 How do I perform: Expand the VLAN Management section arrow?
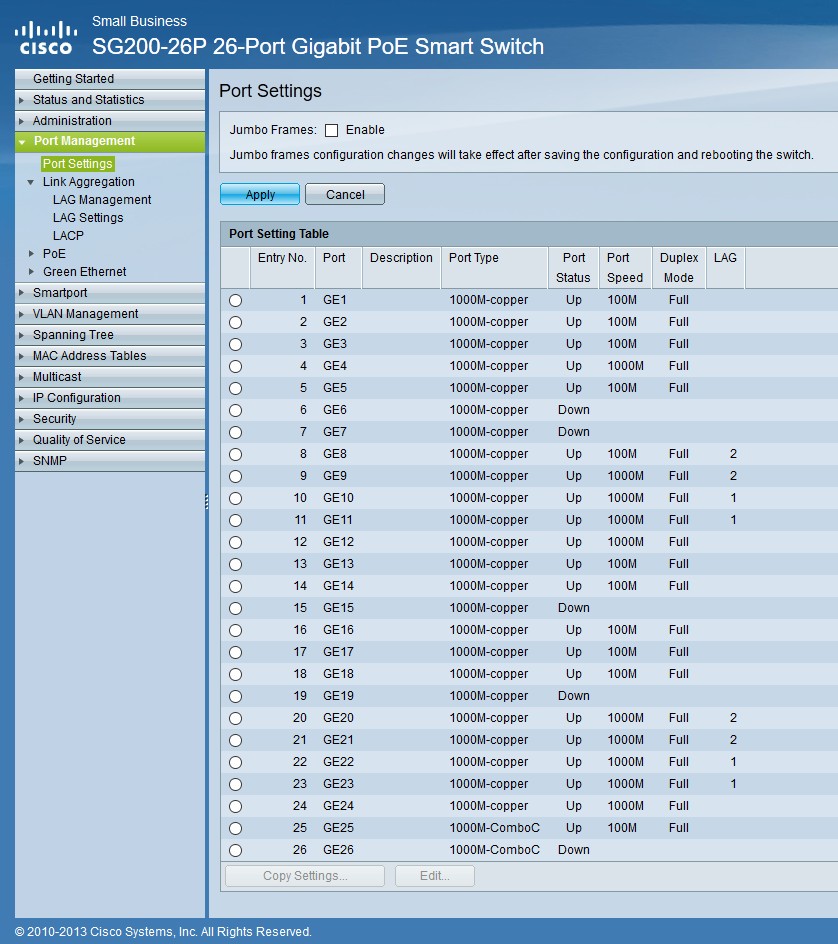(22, 314)
